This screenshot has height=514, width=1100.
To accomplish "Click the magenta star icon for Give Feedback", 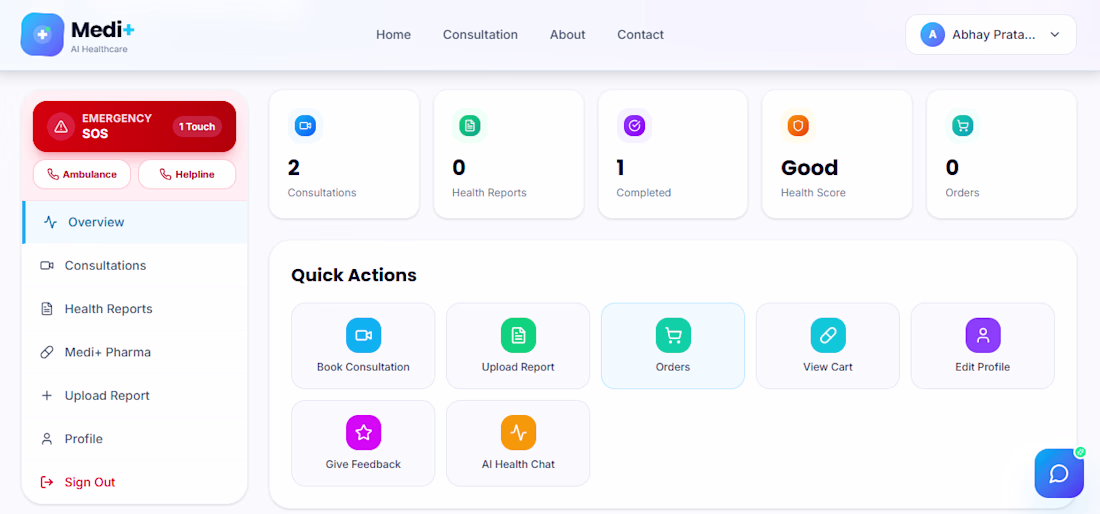I will (x=363, y=433).
